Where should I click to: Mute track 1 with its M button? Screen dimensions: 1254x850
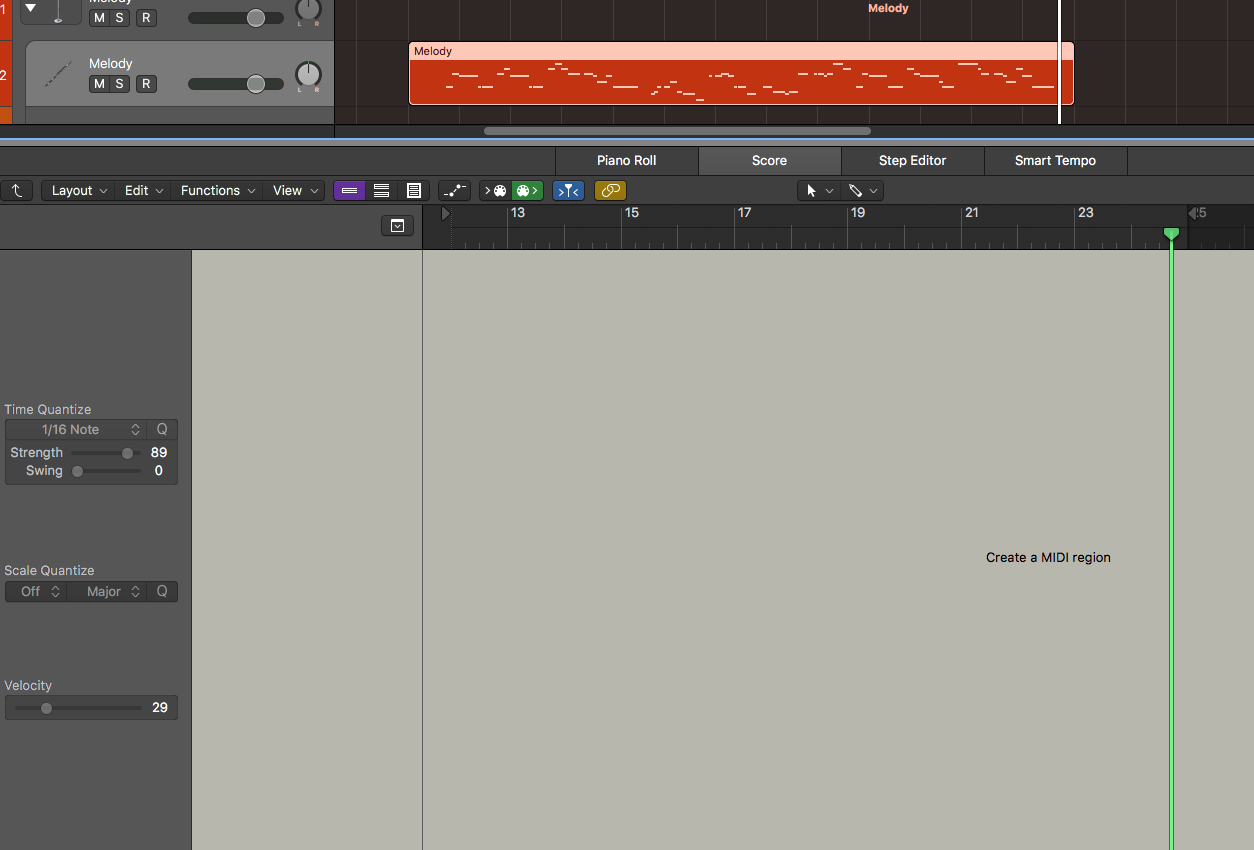[99, 18]
